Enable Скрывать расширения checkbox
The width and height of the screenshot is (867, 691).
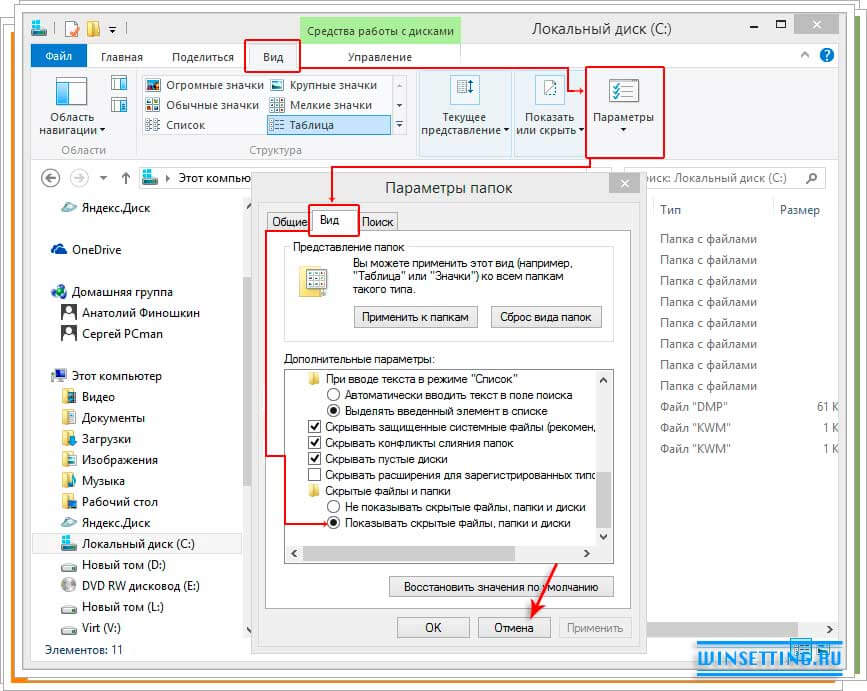pos(315,474)
